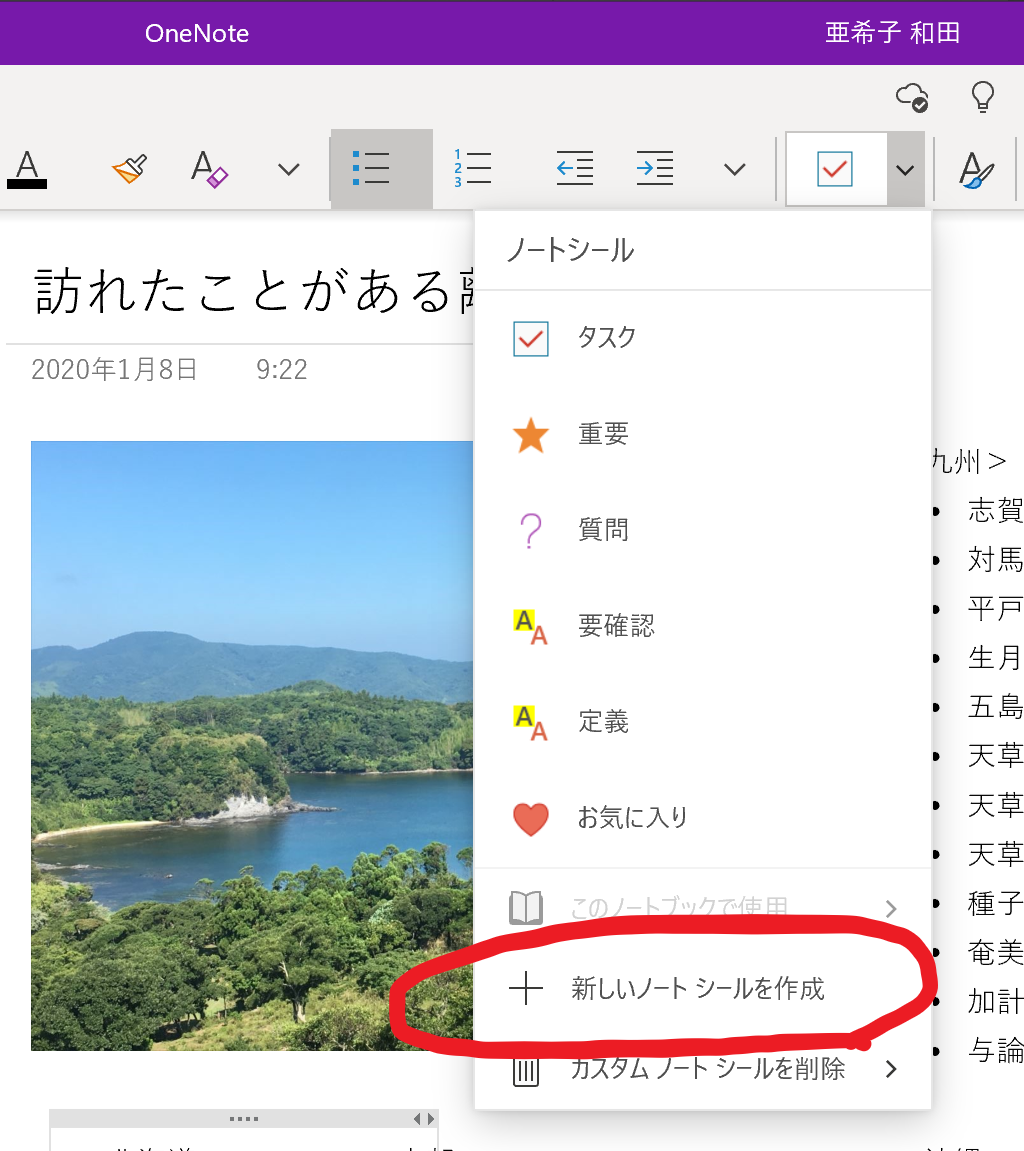This screenshot has width=1024, height=1151.
Task: Click the clear formatting eraser icon
Action: [210, 169]
